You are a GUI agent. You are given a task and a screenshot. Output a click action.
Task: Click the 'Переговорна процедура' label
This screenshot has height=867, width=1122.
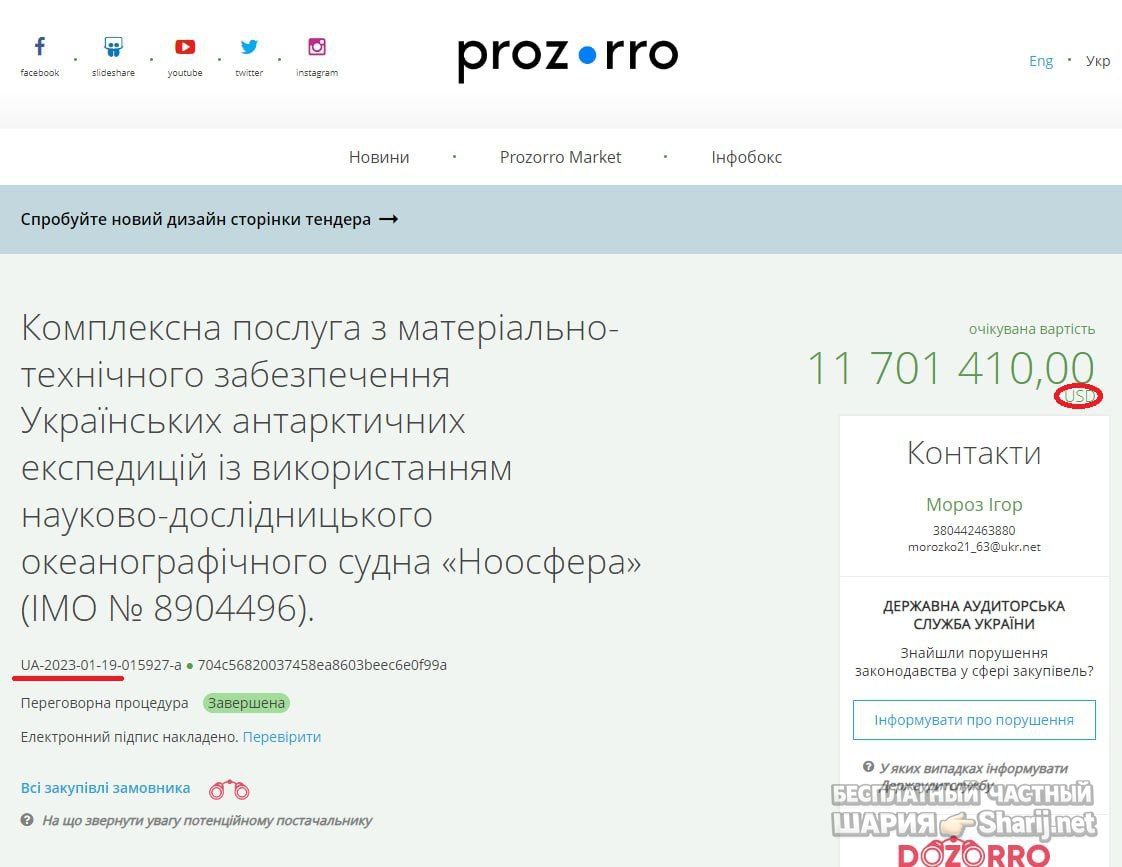[x=104, y=703]
